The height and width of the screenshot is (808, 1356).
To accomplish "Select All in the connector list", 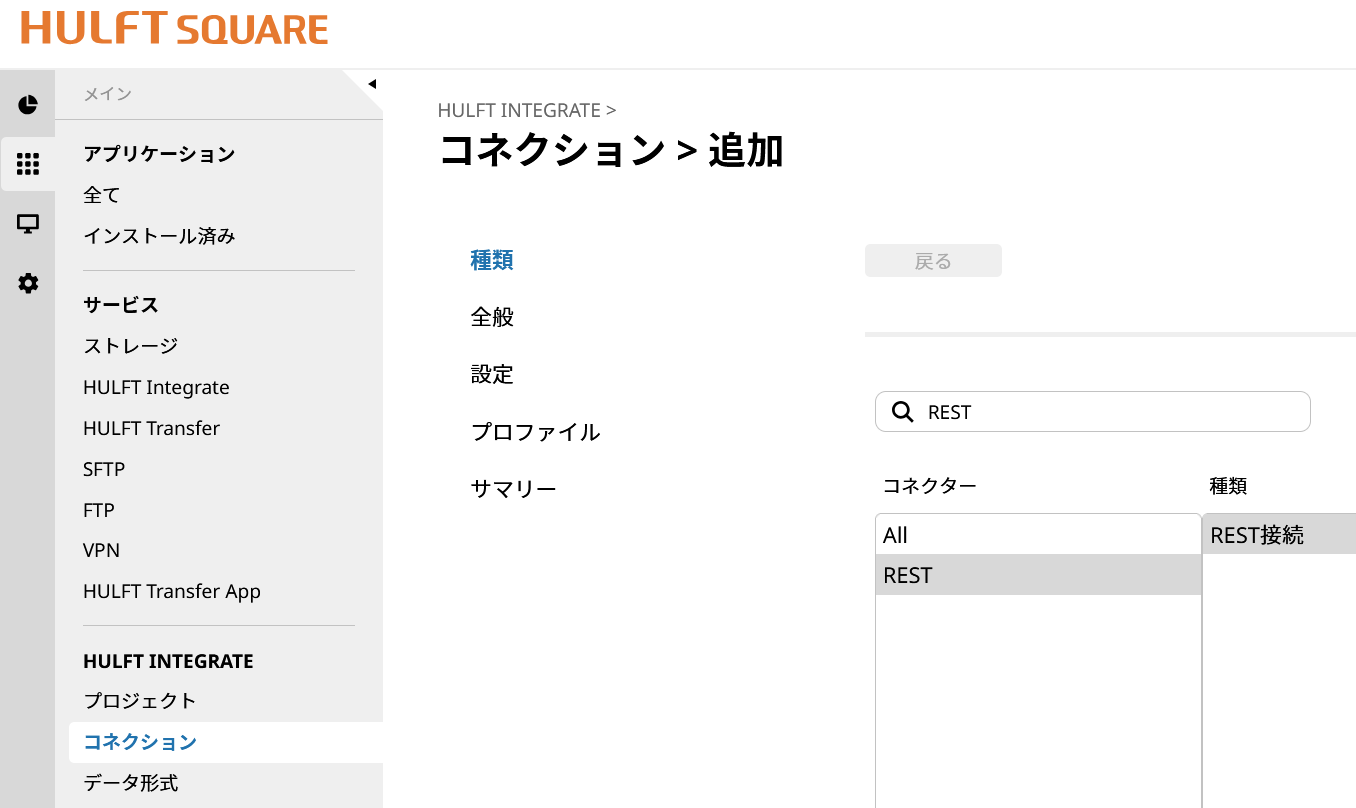I will (x=1037, y=535).
